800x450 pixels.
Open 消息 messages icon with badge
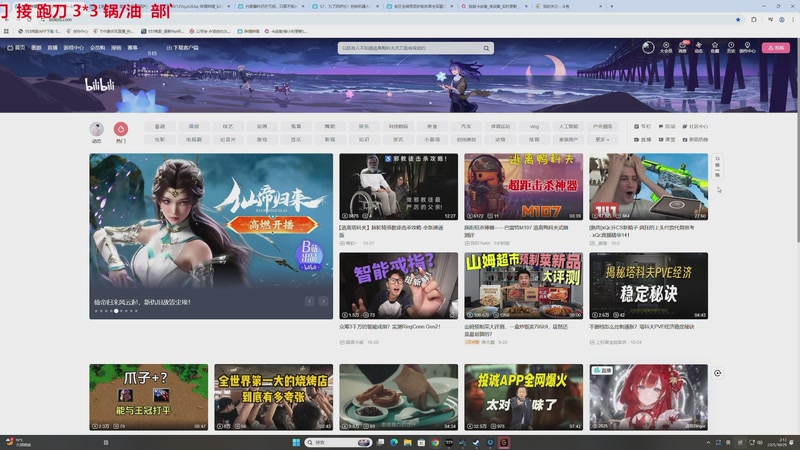[682, 47]
